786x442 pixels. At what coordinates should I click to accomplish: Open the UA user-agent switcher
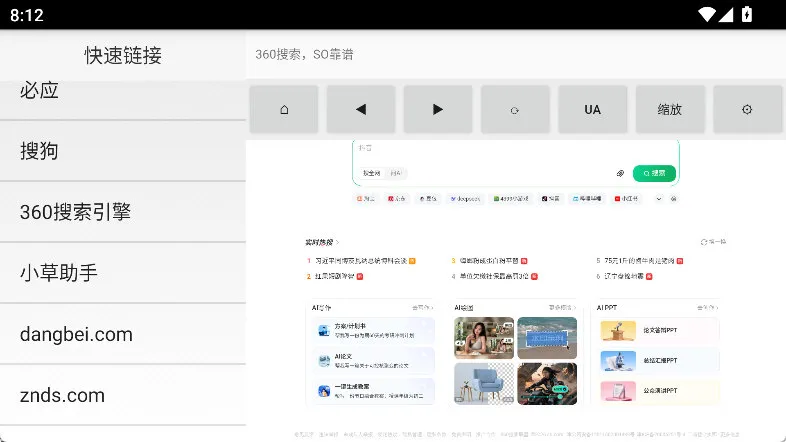click(x=593, y=109)
